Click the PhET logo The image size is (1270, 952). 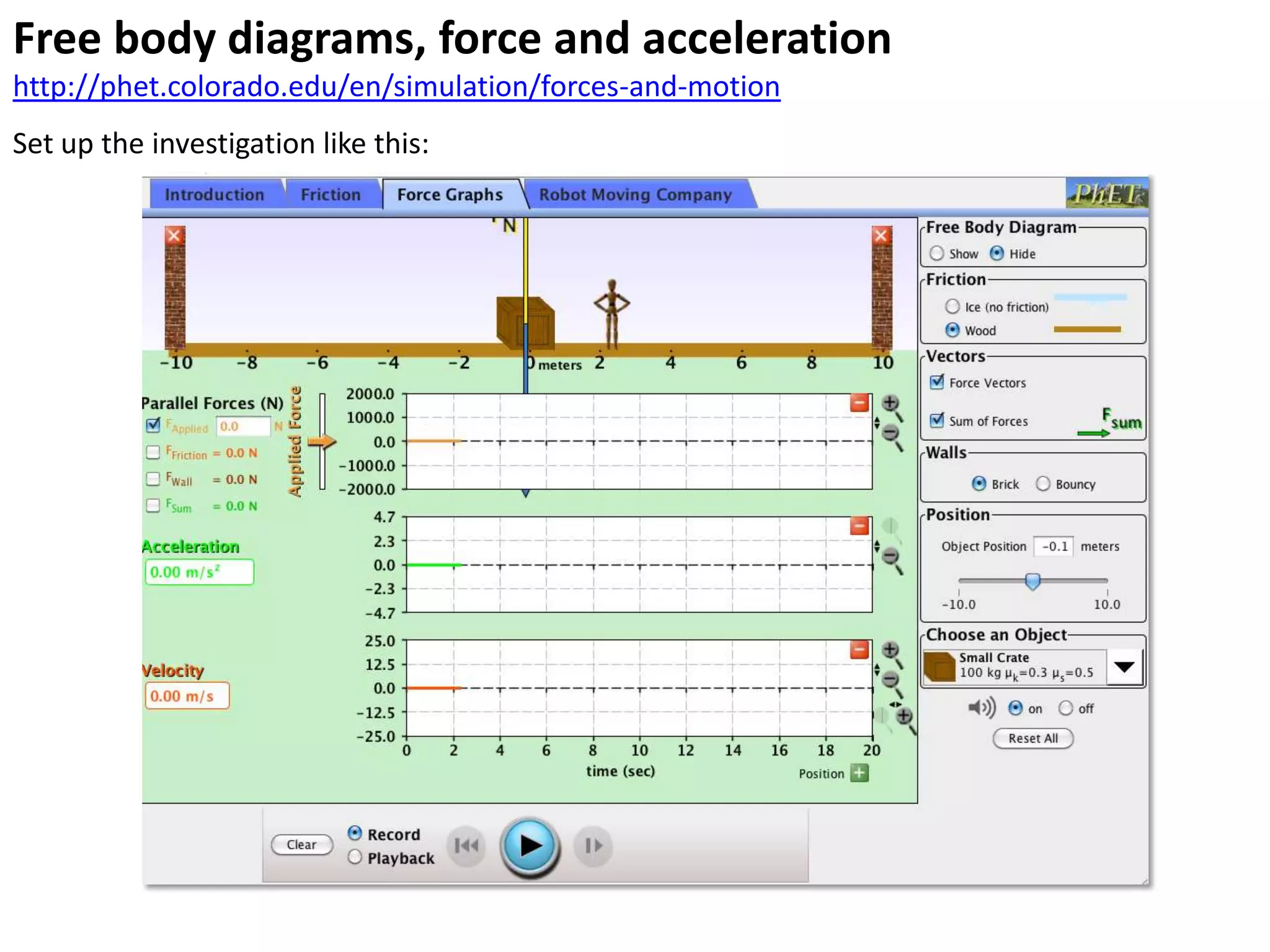[x=1107, y=193]
